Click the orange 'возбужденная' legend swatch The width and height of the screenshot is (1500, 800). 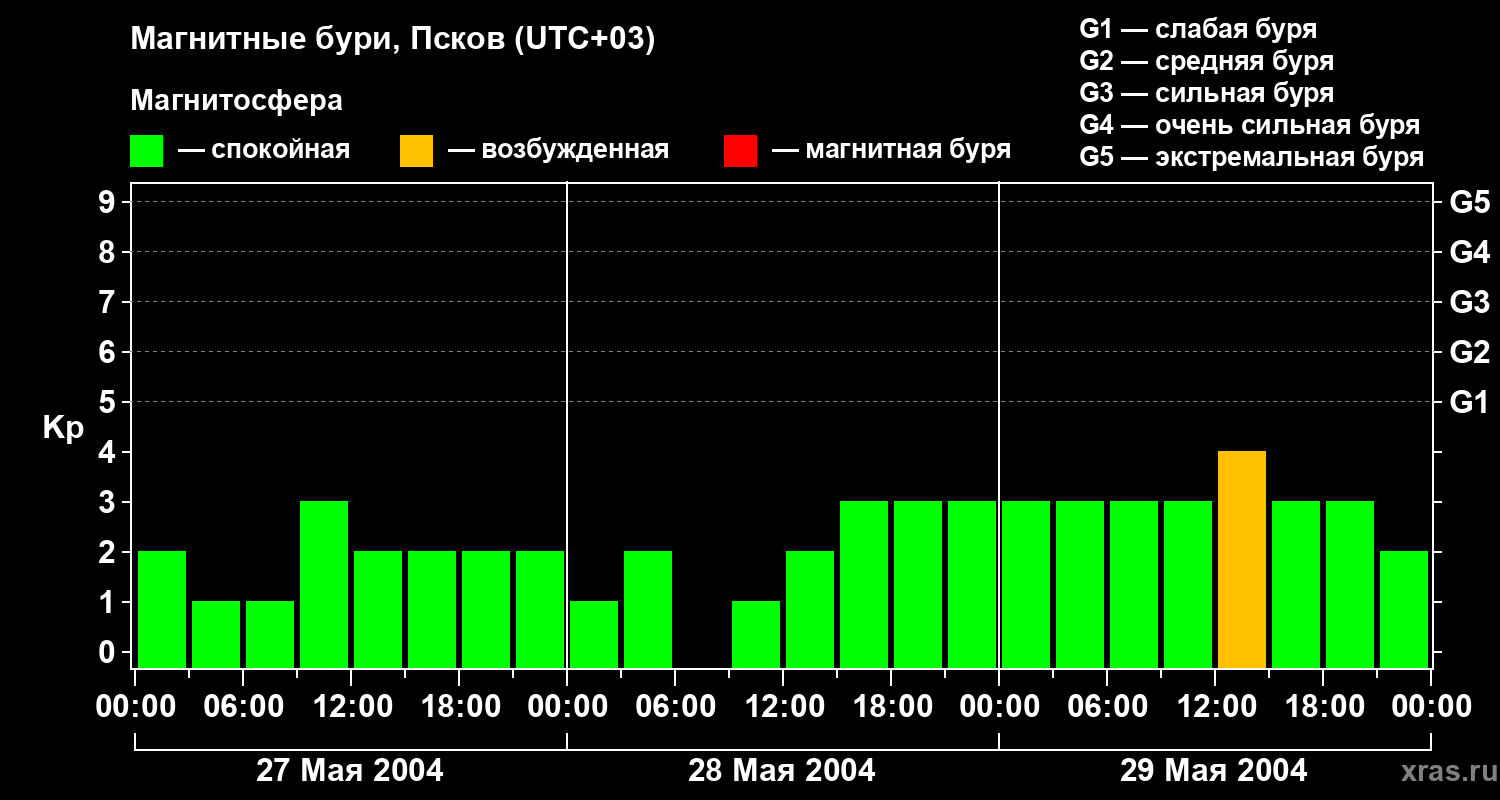(416, 151)
